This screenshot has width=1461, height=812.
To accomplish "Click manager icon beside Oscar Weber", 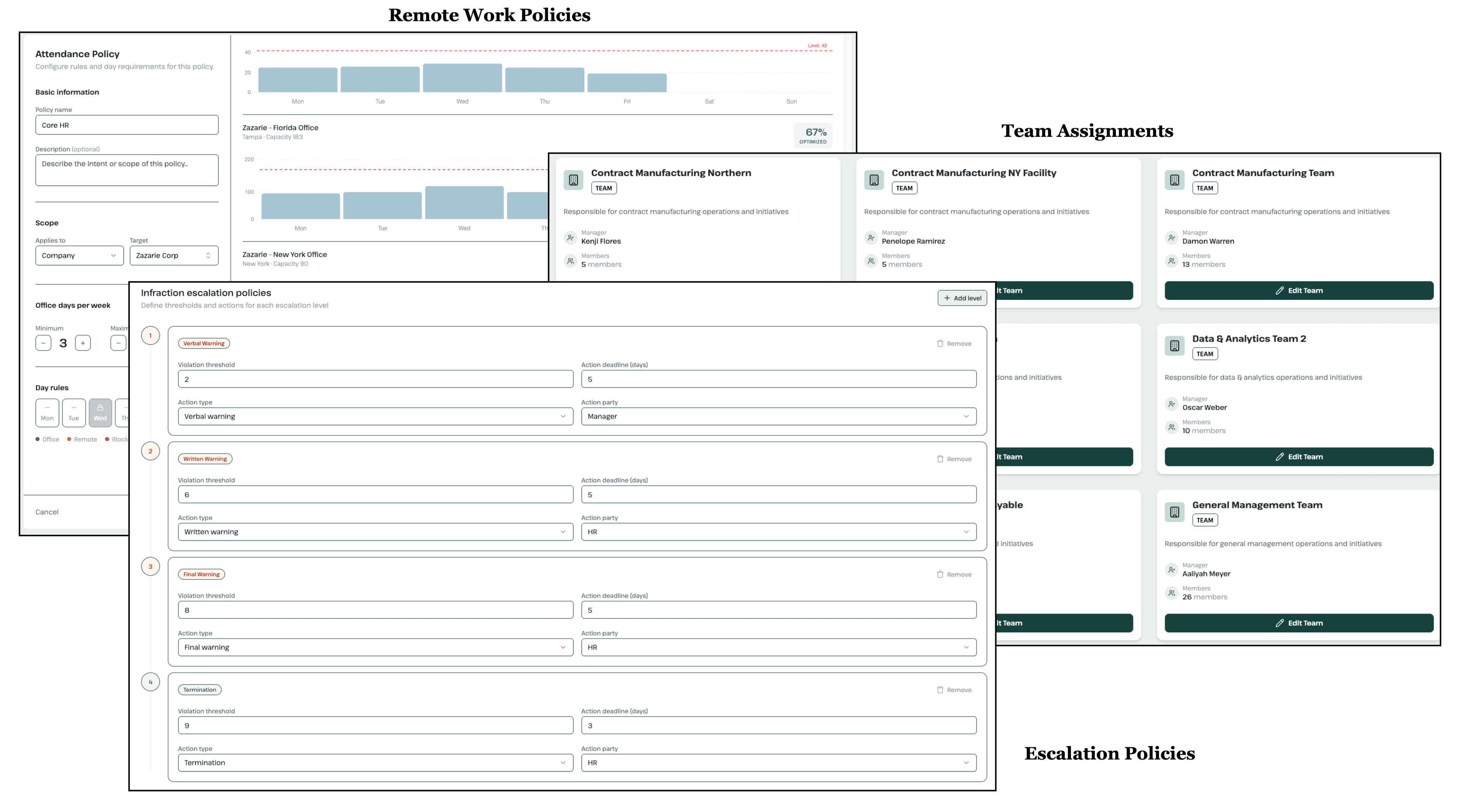I will [x=1172, y=403].
